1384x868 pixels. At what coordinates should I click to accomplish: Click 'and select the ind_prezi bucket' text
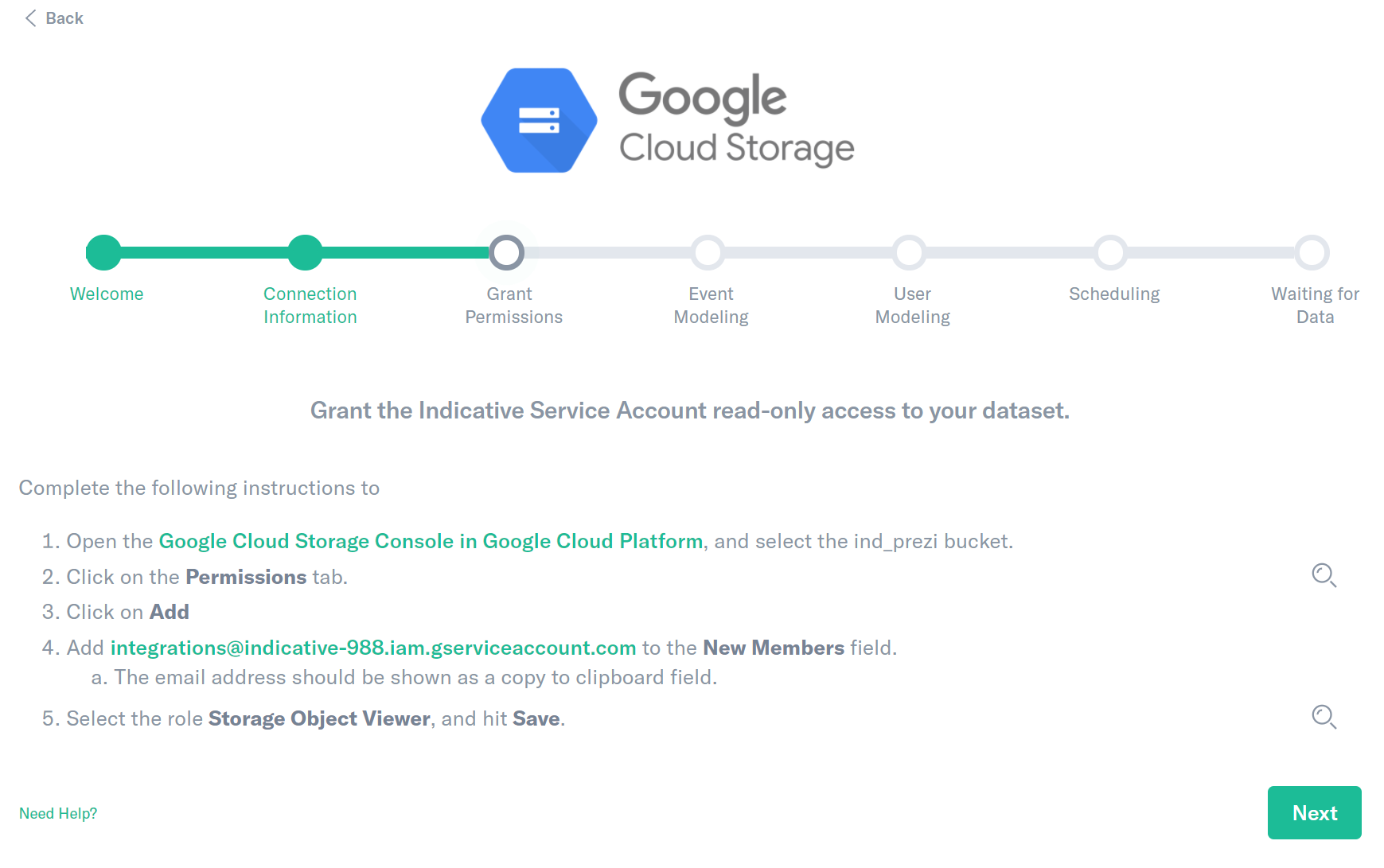coord(863,541)
